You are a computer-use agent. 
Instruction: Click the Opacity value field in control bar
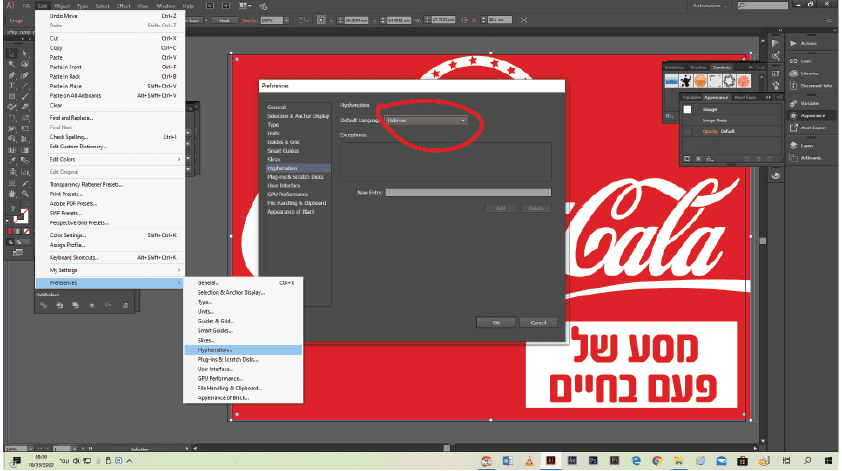(272, 20)
